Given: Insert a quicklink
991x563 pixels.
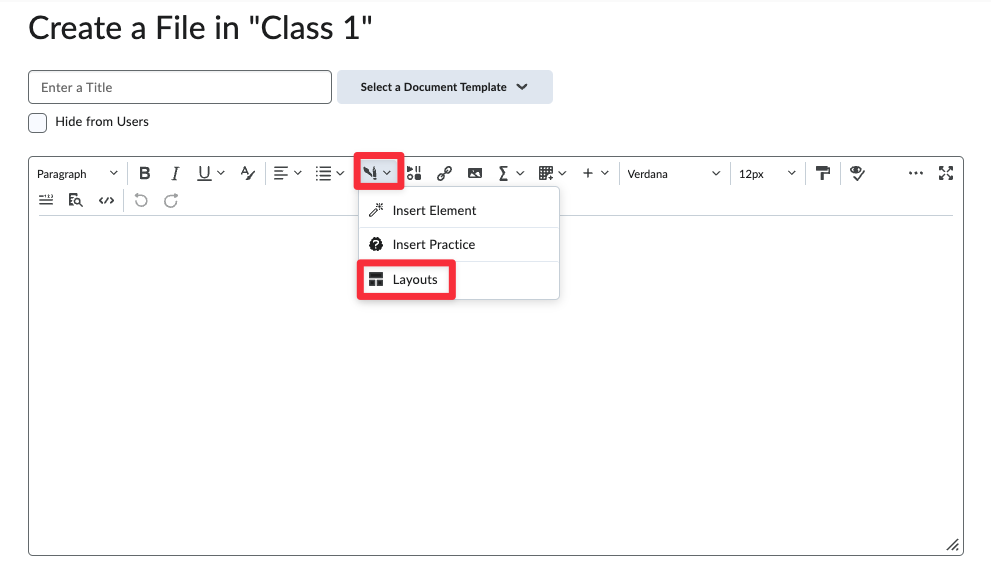Looking at the screenshot, I should (x=445, y=173).
